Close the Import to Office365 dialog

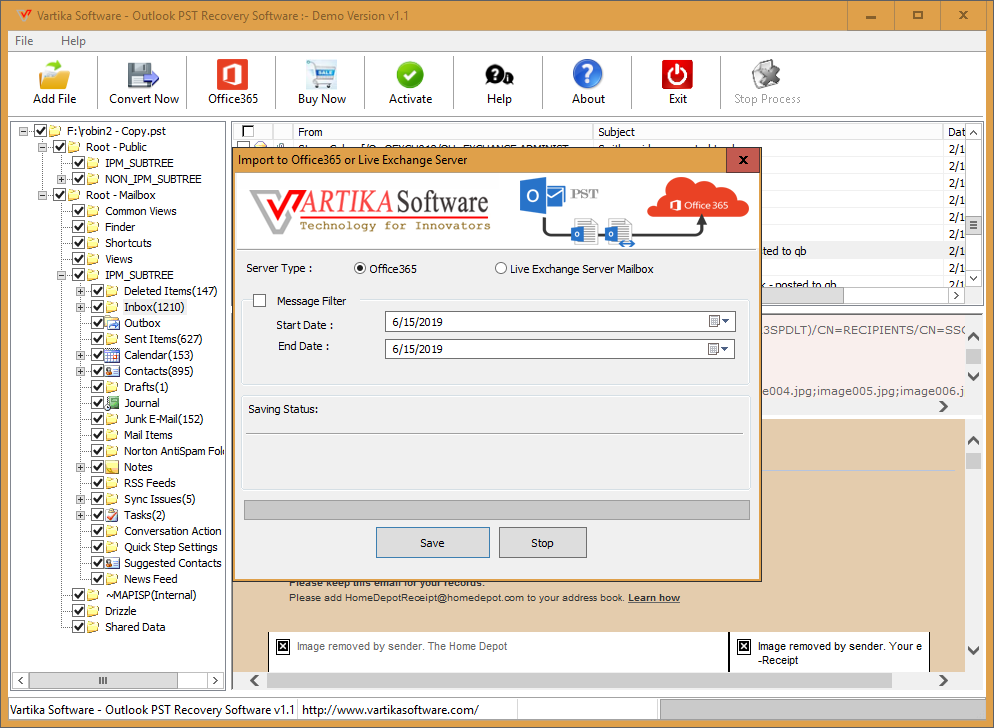pos(743,160)
